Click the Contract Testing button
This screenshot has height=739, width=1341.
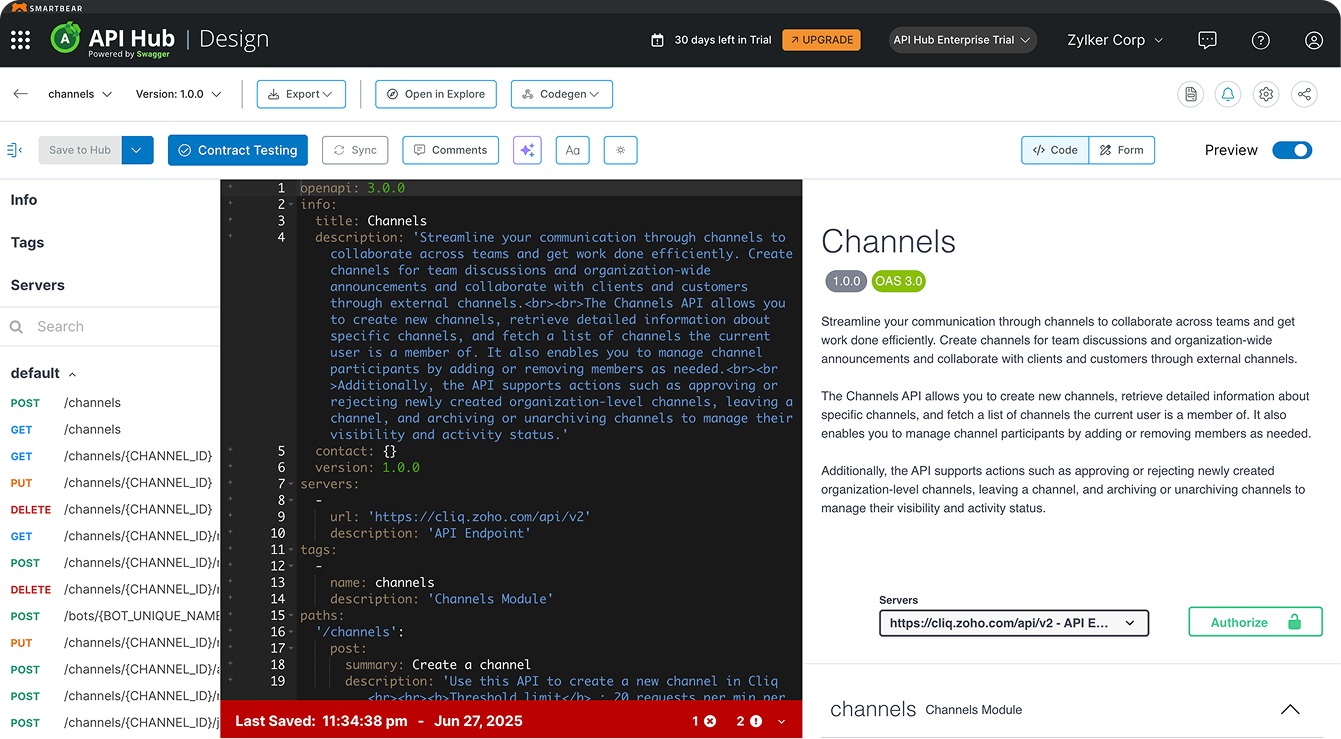click(237, 150)
